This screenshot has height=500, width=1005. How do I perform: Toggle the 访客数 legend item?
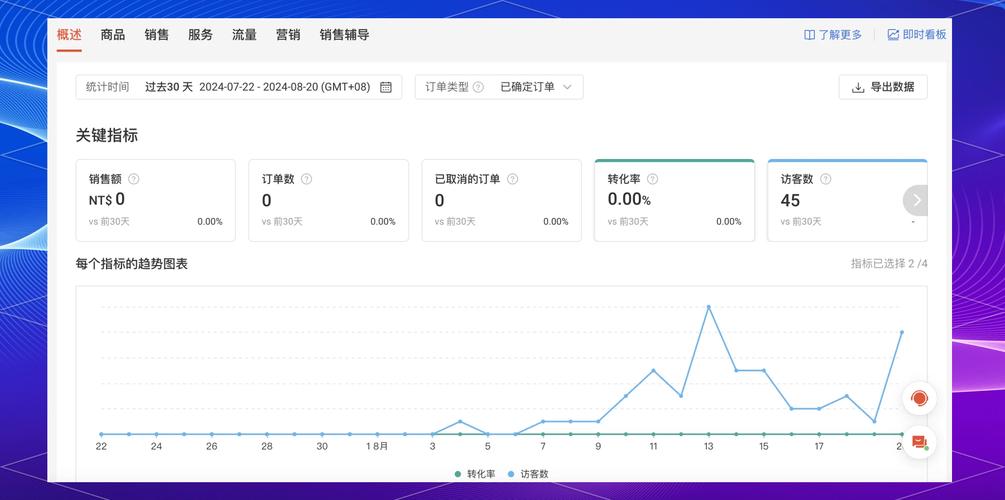(x=527, y=474)
